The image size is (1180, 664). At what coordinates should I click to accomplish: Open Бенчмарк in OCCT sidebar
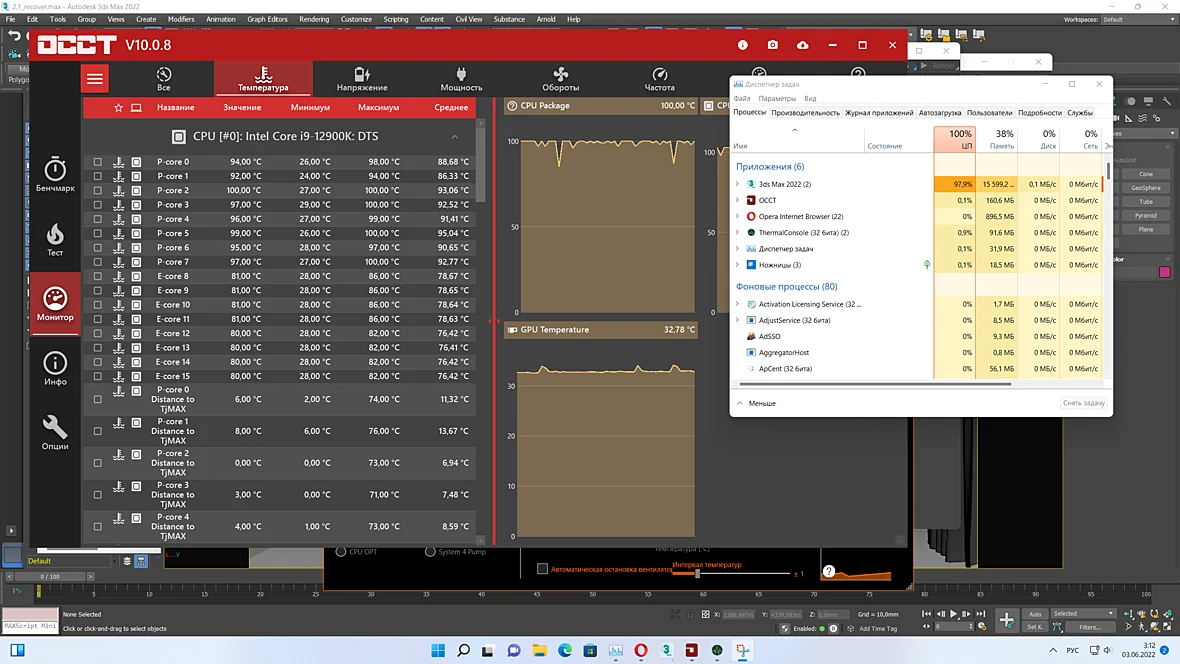tap(55, 175)
